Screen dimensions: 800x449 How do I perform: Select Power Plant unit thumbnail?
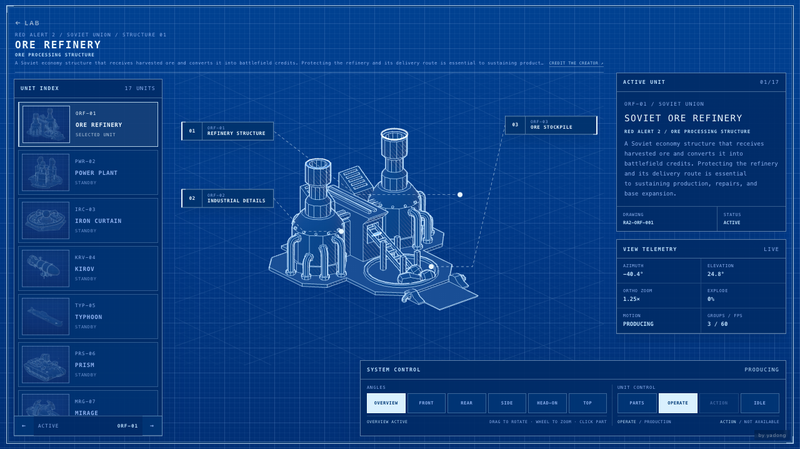click(x=46, y=172)
